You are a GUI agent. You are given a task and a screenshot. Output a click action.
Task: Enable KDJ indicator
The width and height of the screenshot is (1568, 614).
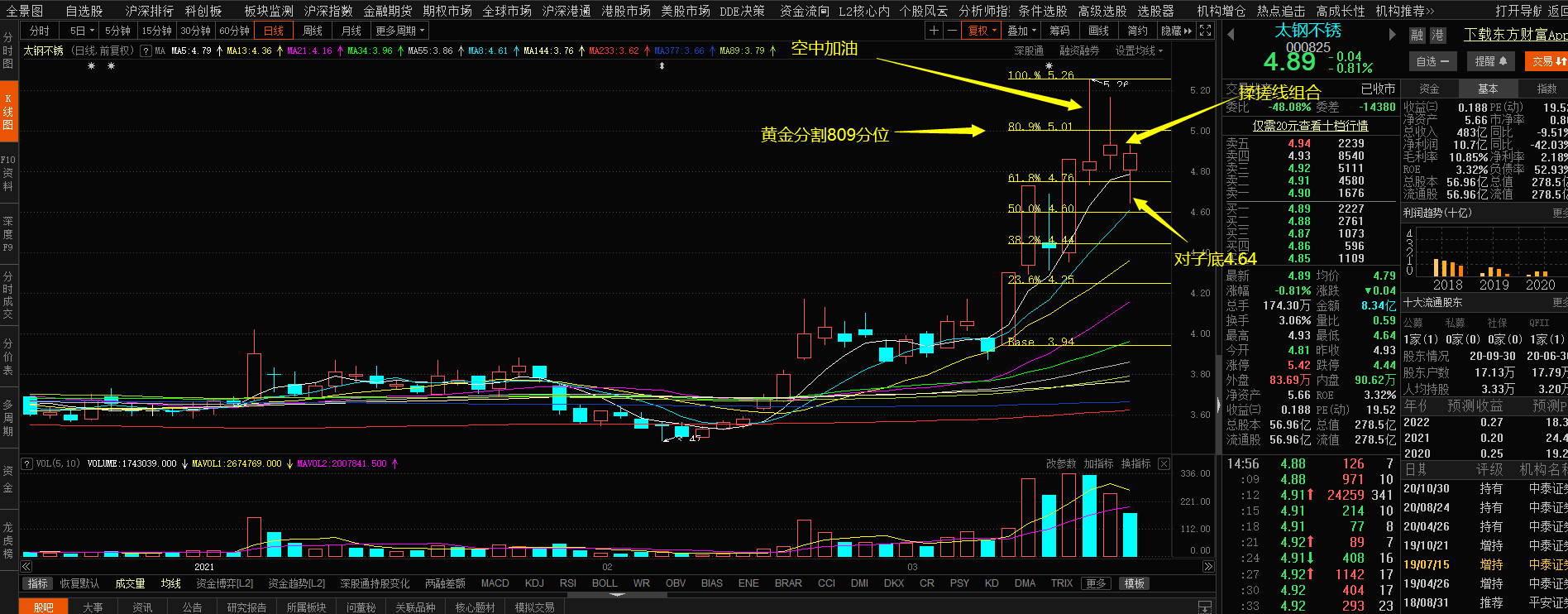[534, 583]
